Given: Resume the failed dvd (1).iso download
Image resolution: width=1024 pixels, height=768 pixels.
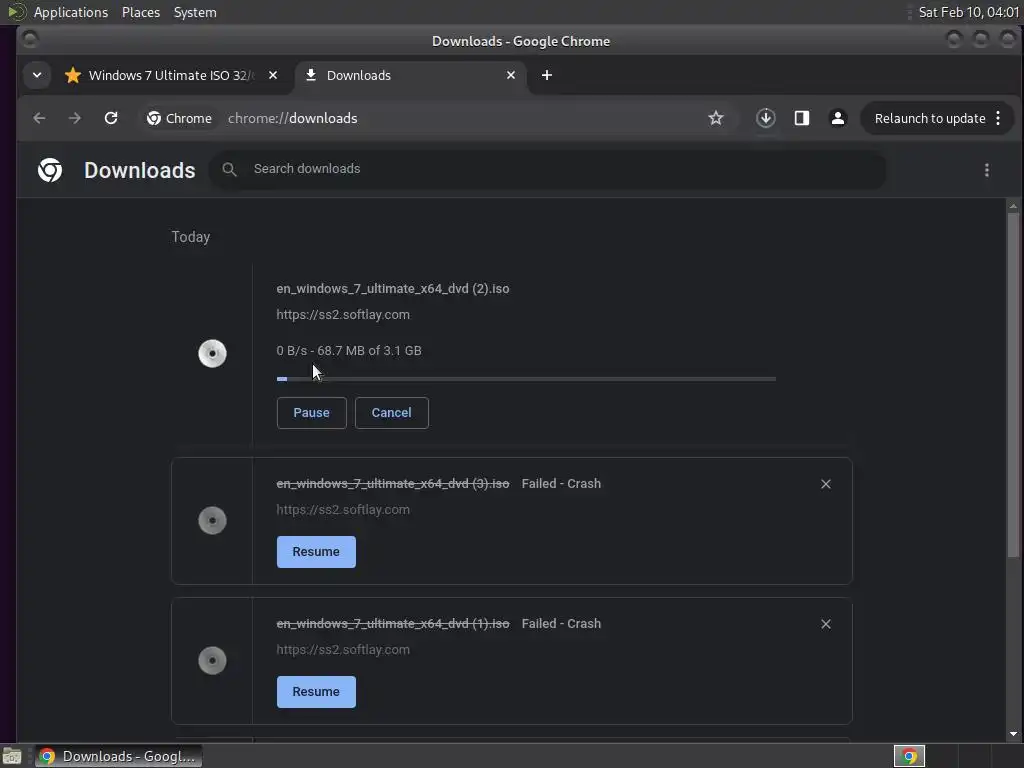Looking at the screenshot, I should tap(316, 692).
